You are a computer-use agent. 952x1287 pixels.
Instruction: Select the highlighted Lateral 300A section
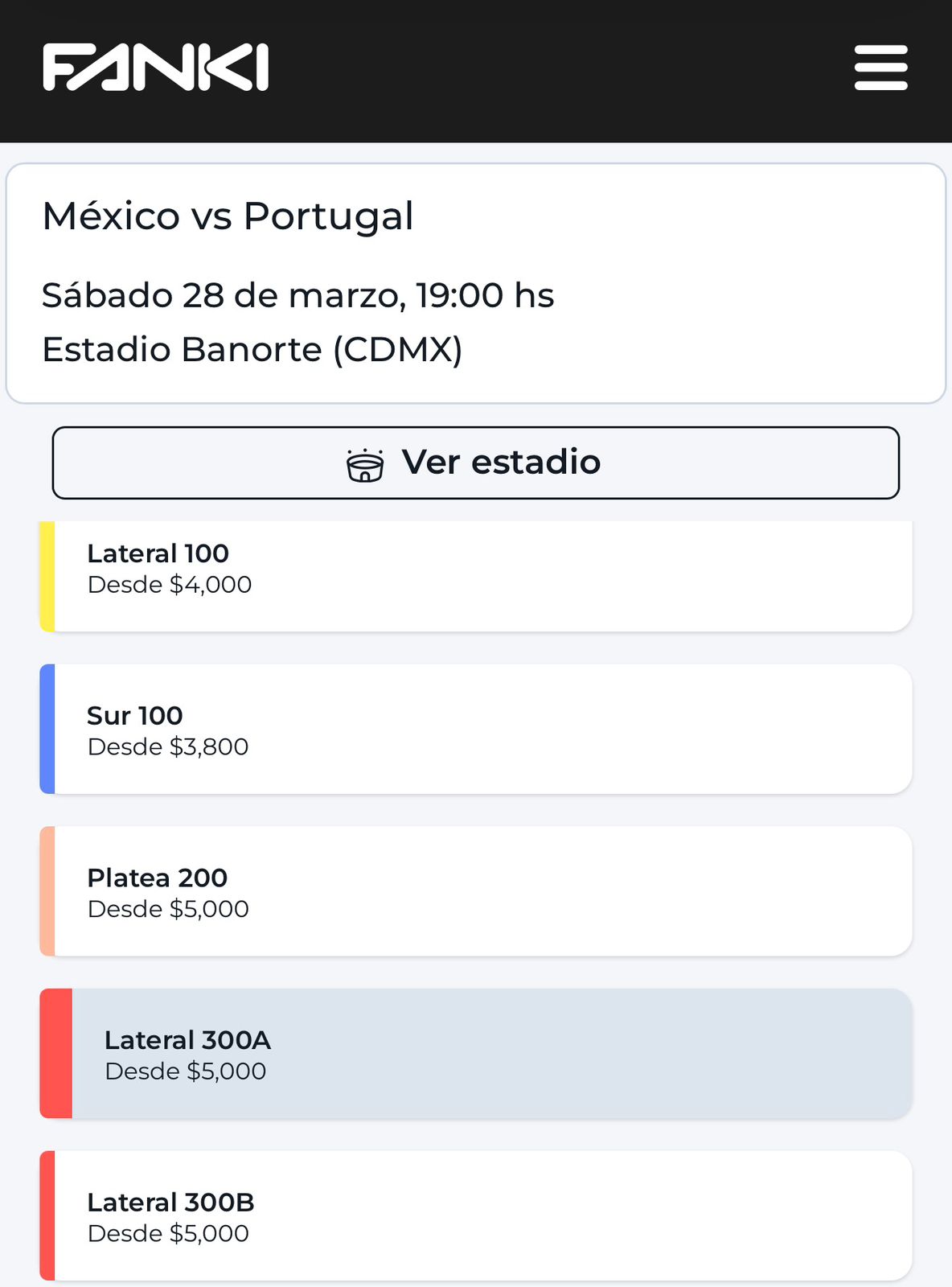[x=490, y=1054]
